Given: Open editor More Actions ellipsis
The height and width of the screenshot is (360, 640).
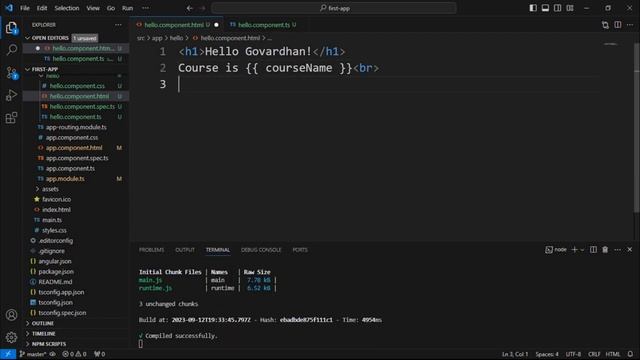Looking at the screenshot, I should pos(630,25).
